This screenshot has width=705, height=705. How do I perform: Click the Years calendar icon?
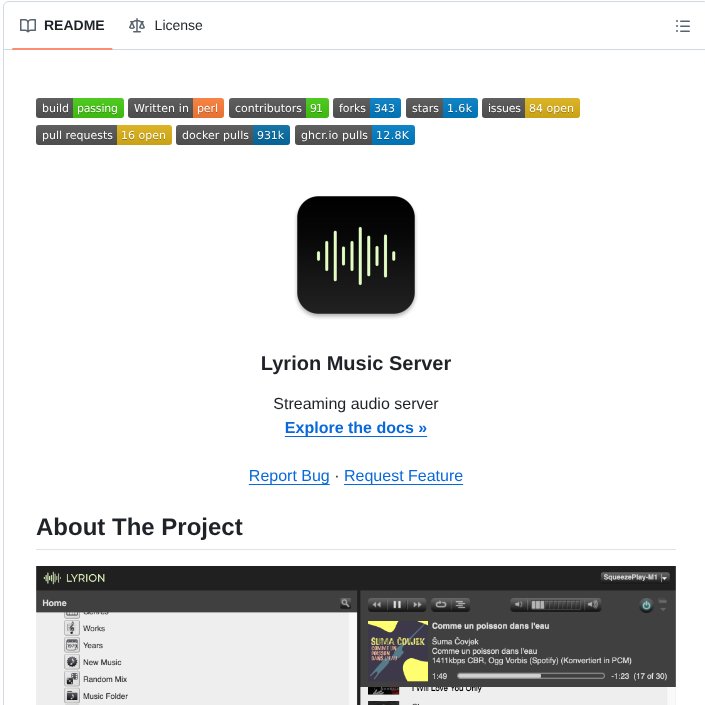[72, 645]
